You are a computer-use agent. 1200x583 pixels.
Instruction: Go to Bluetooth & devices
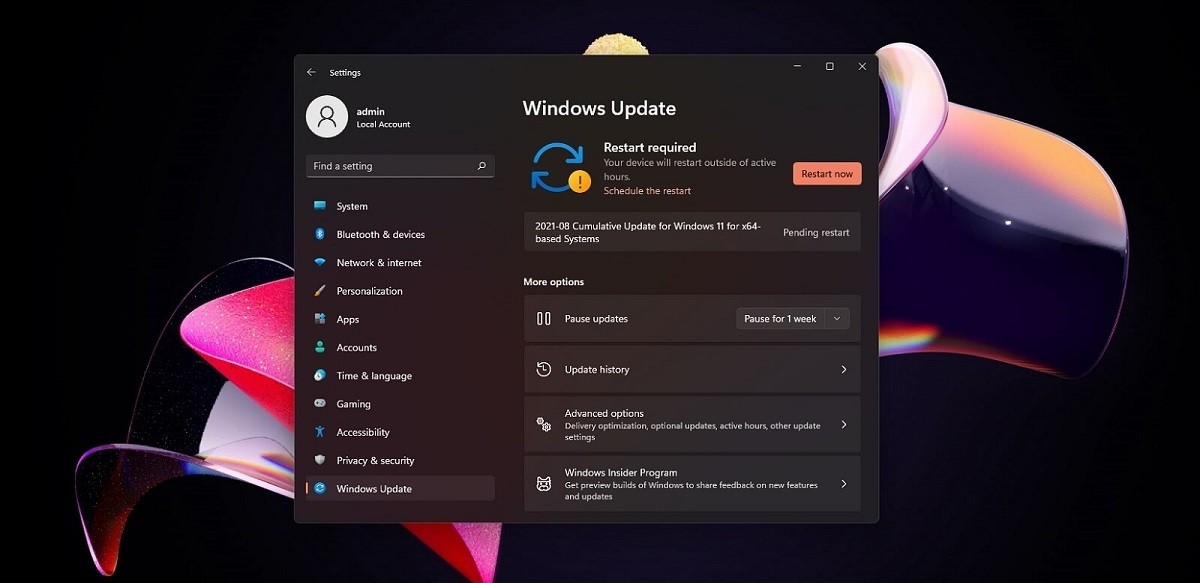pyautogui.click(x=401, y=234)
